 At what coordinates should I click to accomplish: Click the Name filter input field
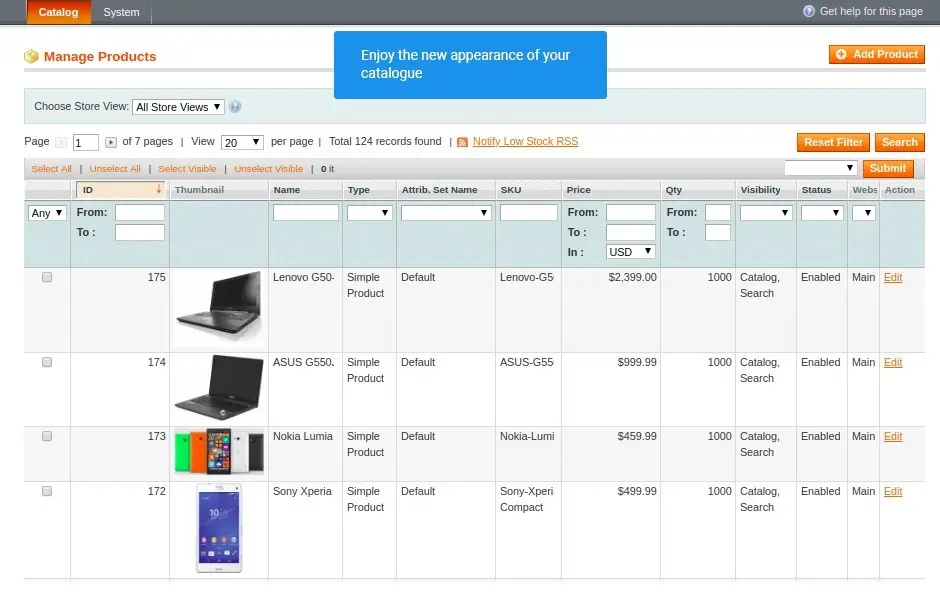[306, 212]
